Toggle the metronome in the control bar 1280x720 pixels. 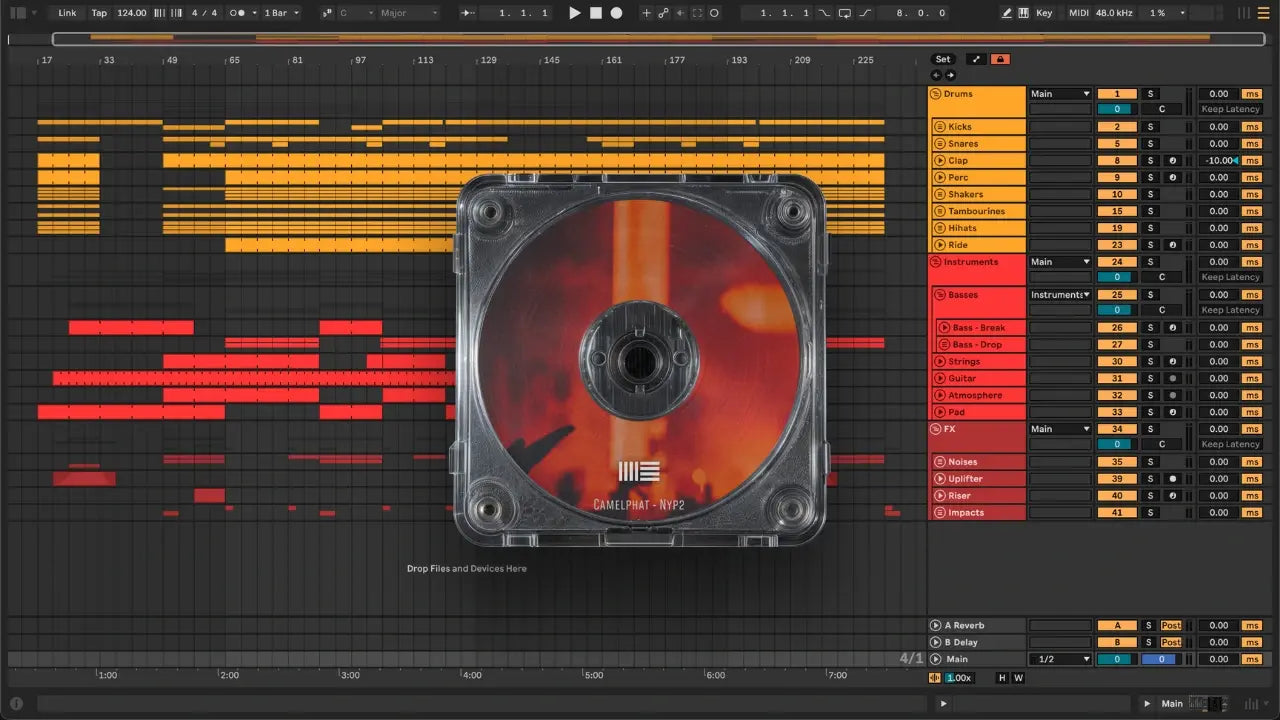238,13
